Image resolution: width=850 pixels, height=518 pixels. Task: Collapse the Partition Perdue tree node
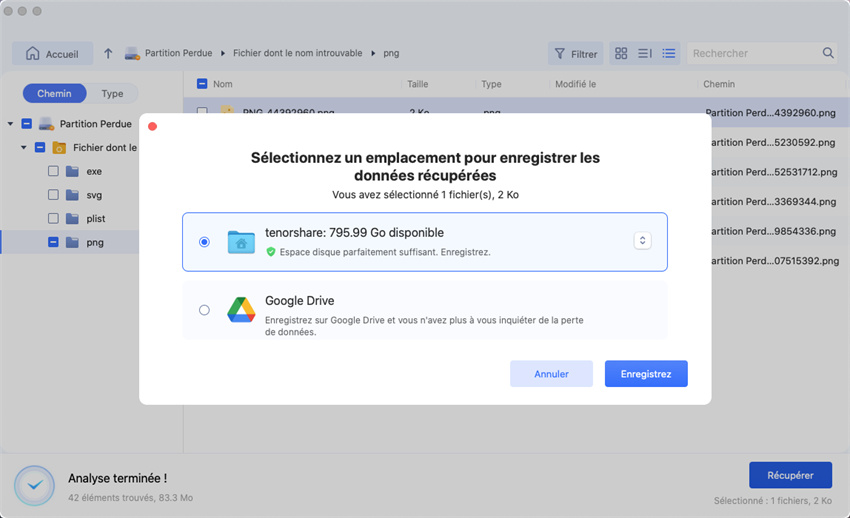11,124
